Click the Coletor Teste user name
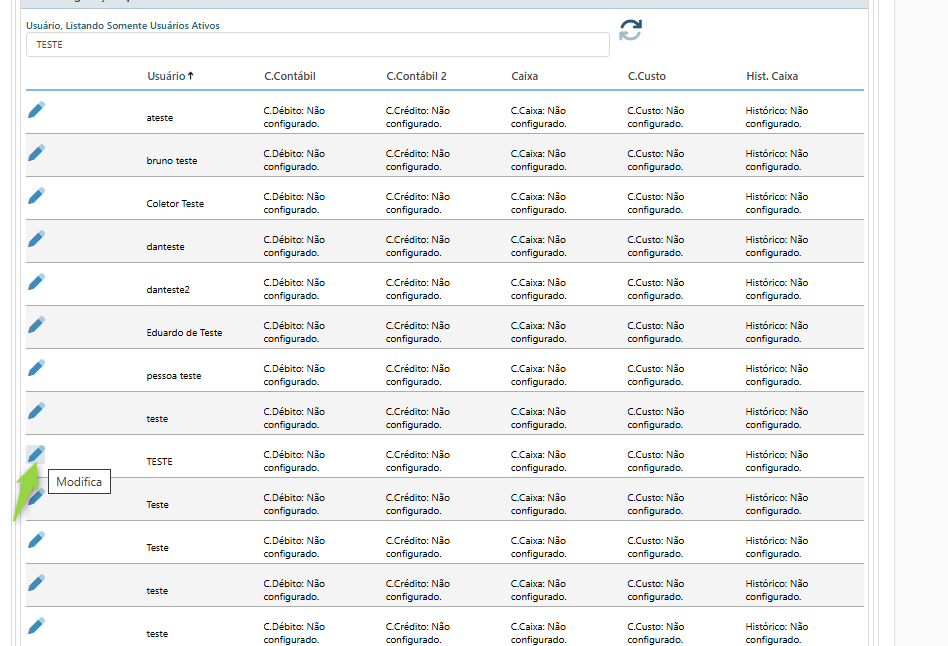The image size is (948, 646). (x=175, y=204)
